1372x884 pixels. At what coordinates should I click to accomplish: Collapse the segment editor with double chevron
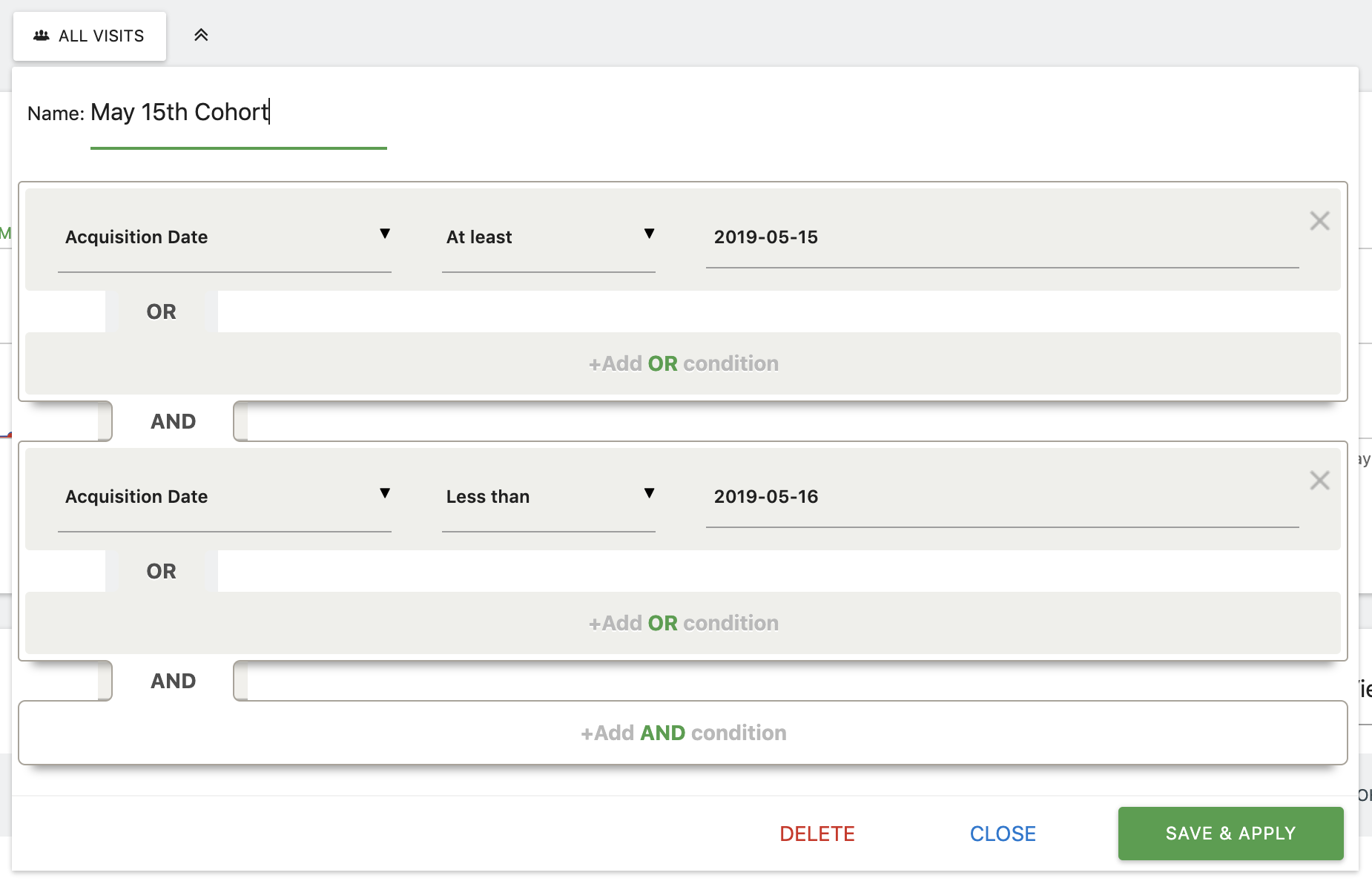click(x=201, y=35)
